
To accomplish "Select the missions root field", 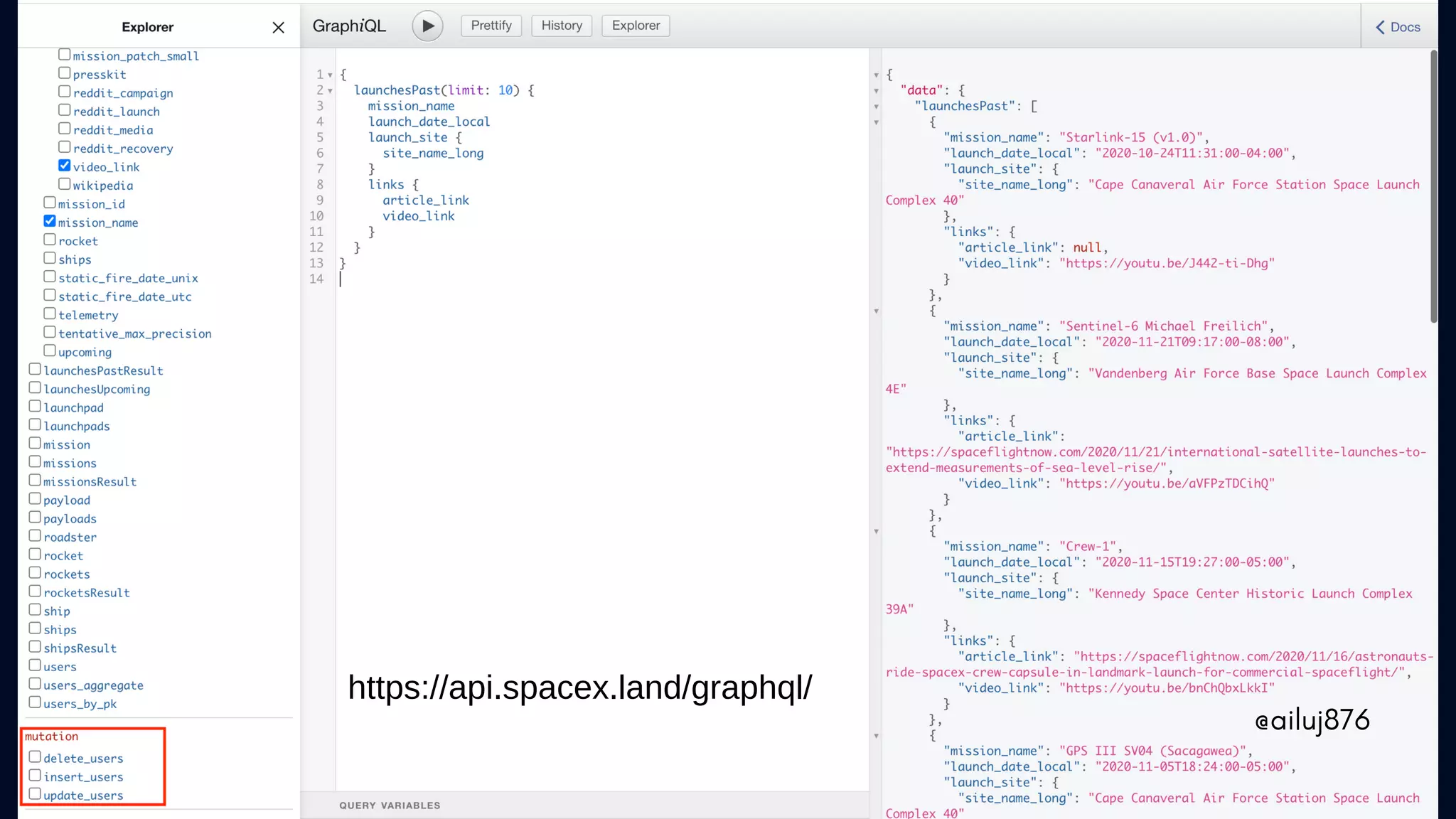I will (35, 461).
